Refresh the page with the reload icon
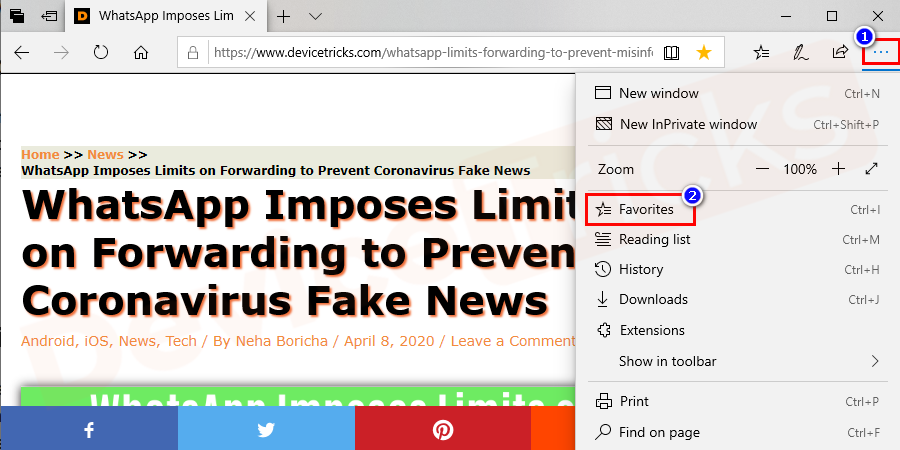The height and width of the screenshot is (450, 900). point(101,53)
